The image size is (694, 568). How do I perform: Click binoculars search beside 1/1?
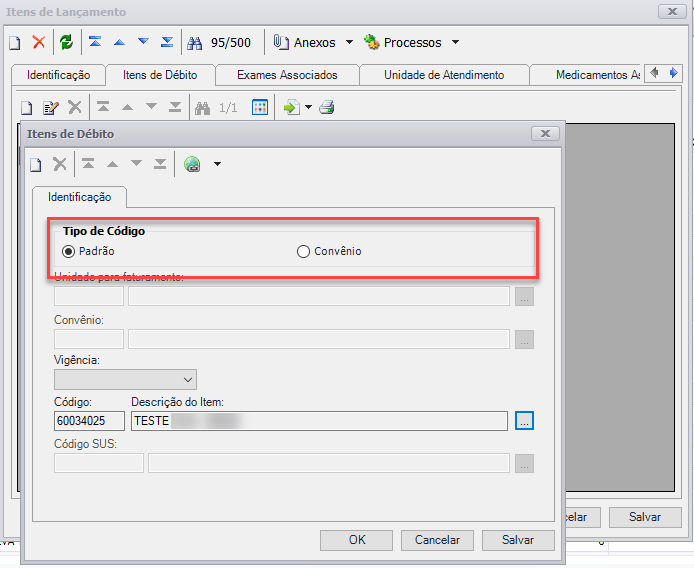(x=203, y=108)
